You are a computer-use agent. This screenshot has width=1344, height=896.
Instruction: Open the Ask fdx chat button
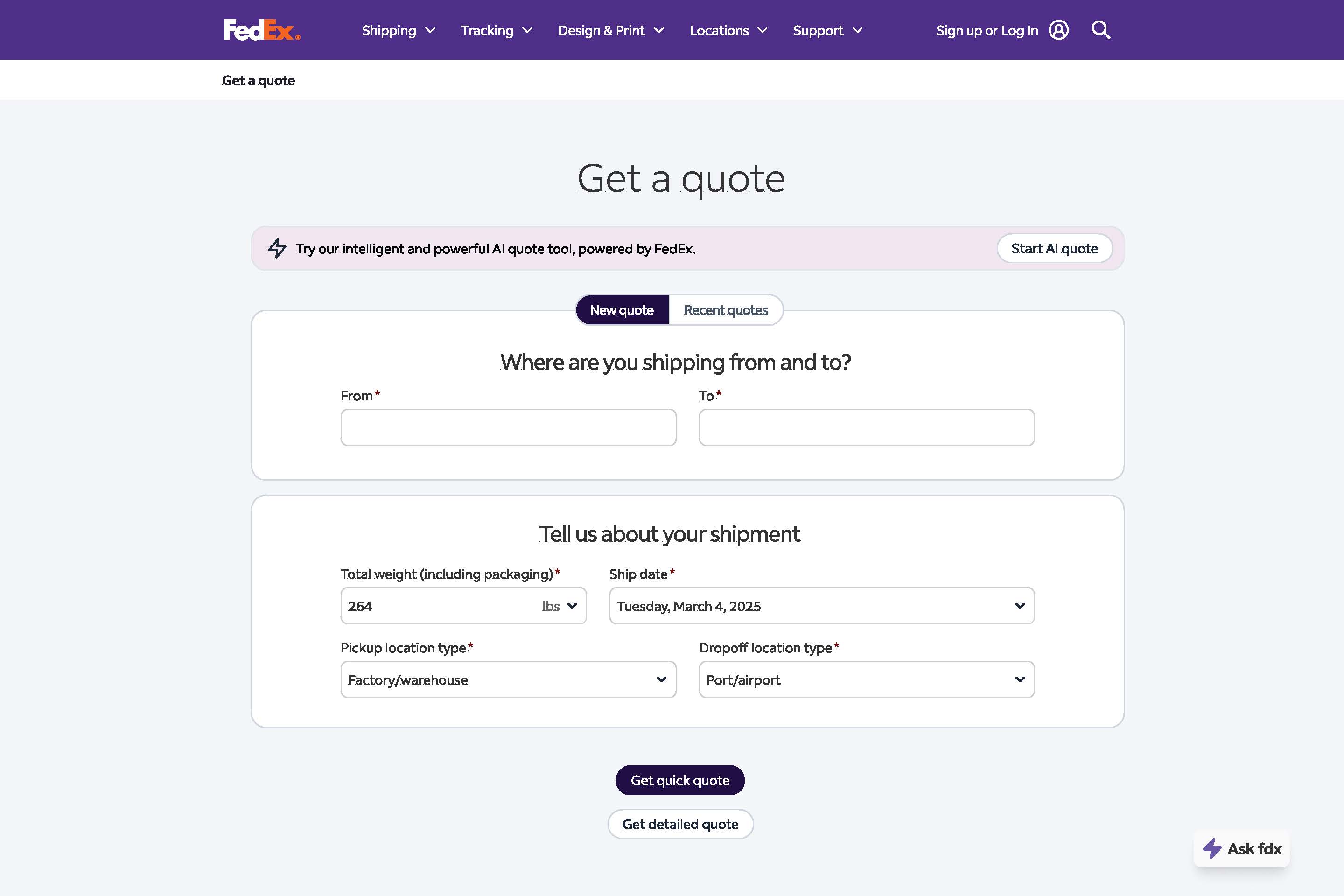coord(1241,848)
